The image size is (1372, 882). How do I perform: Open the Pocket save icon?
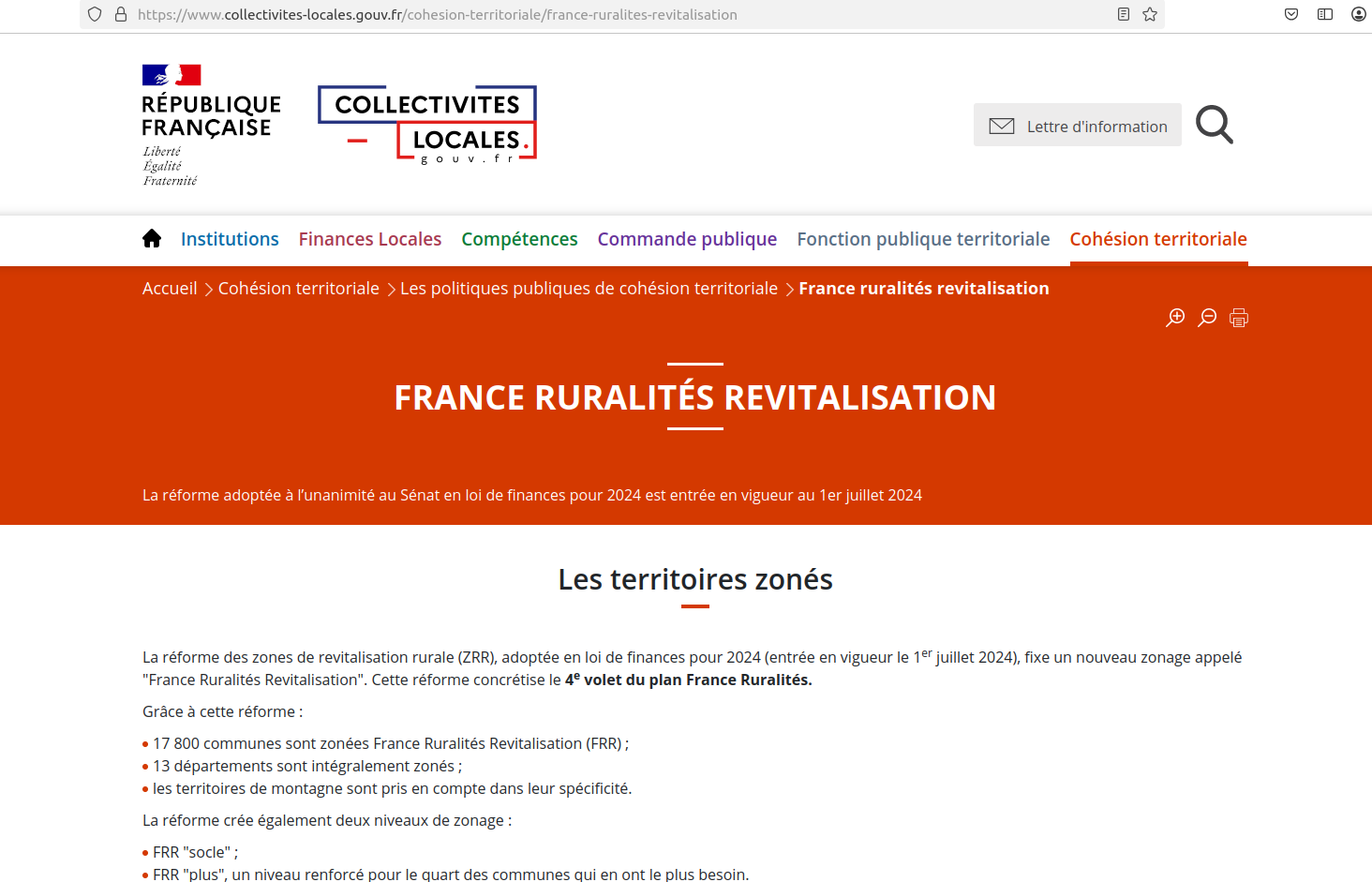tap(1291, 14)
